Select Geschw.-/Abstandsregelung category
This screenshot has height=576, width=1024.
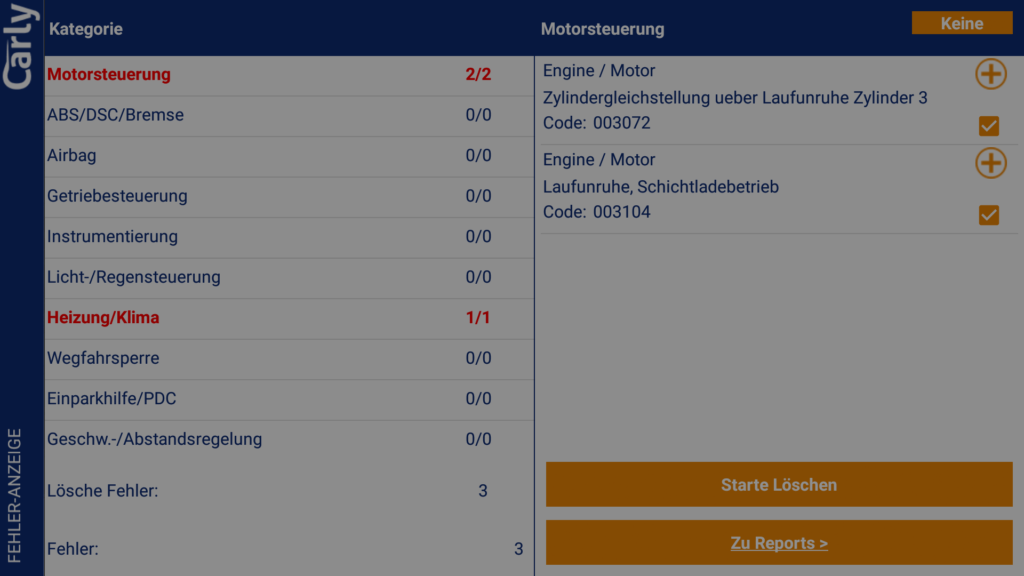tap(154, 439)
